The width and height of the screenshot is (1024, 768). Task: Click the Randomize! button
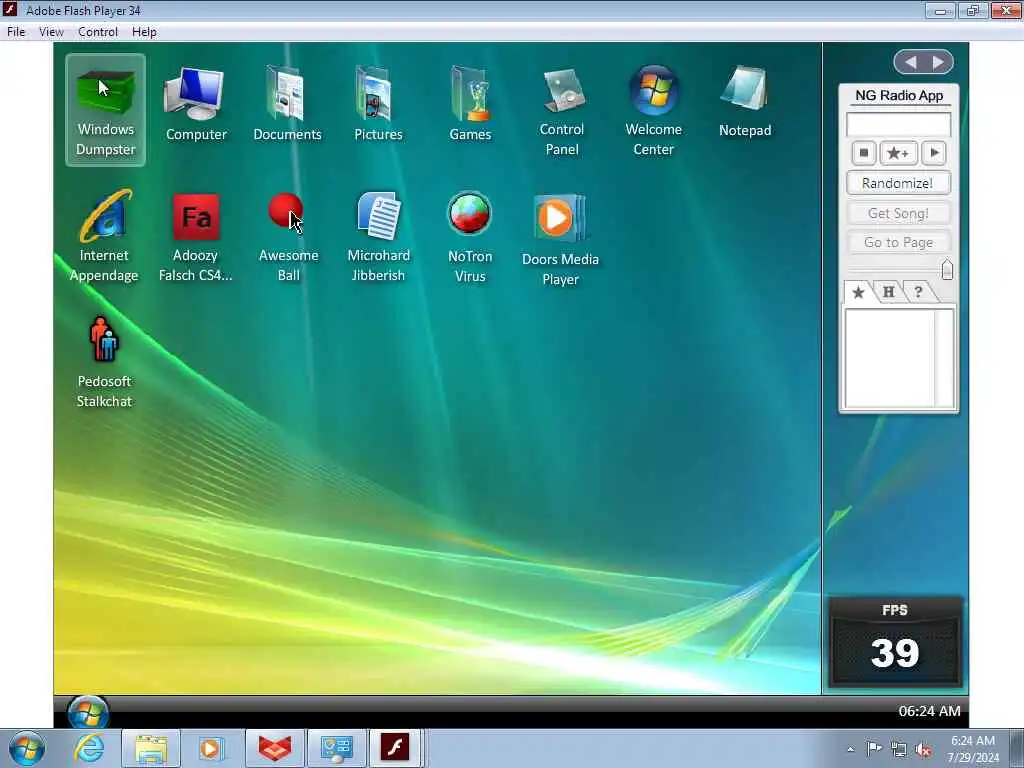pyautogui.click(x=898, y=183)
